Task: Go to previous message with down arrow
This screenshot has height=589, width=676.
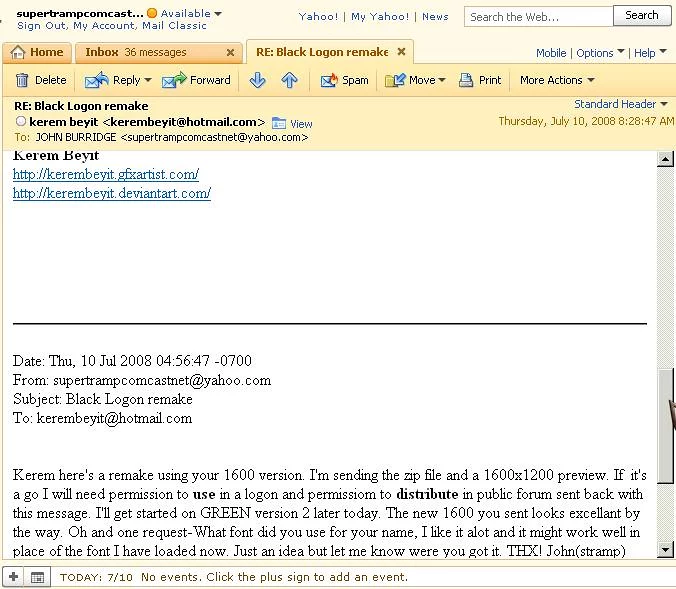Action: pyautogui.click(x=257, y=80)
